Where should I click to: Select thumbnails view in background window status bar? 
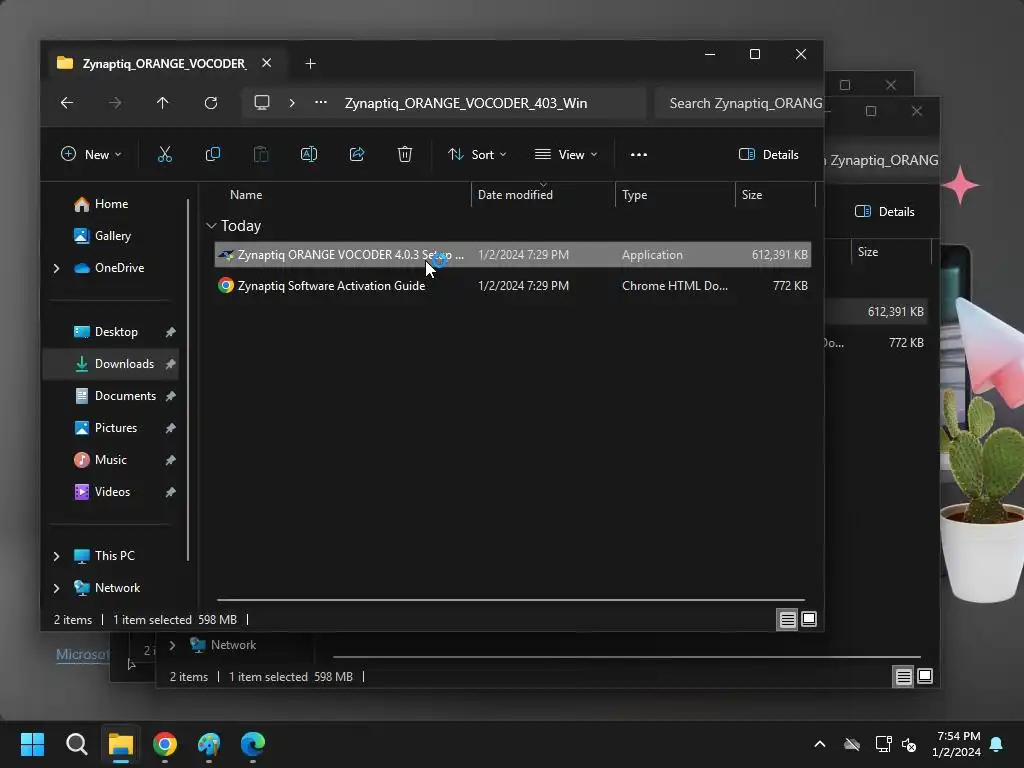click(925, 677)
